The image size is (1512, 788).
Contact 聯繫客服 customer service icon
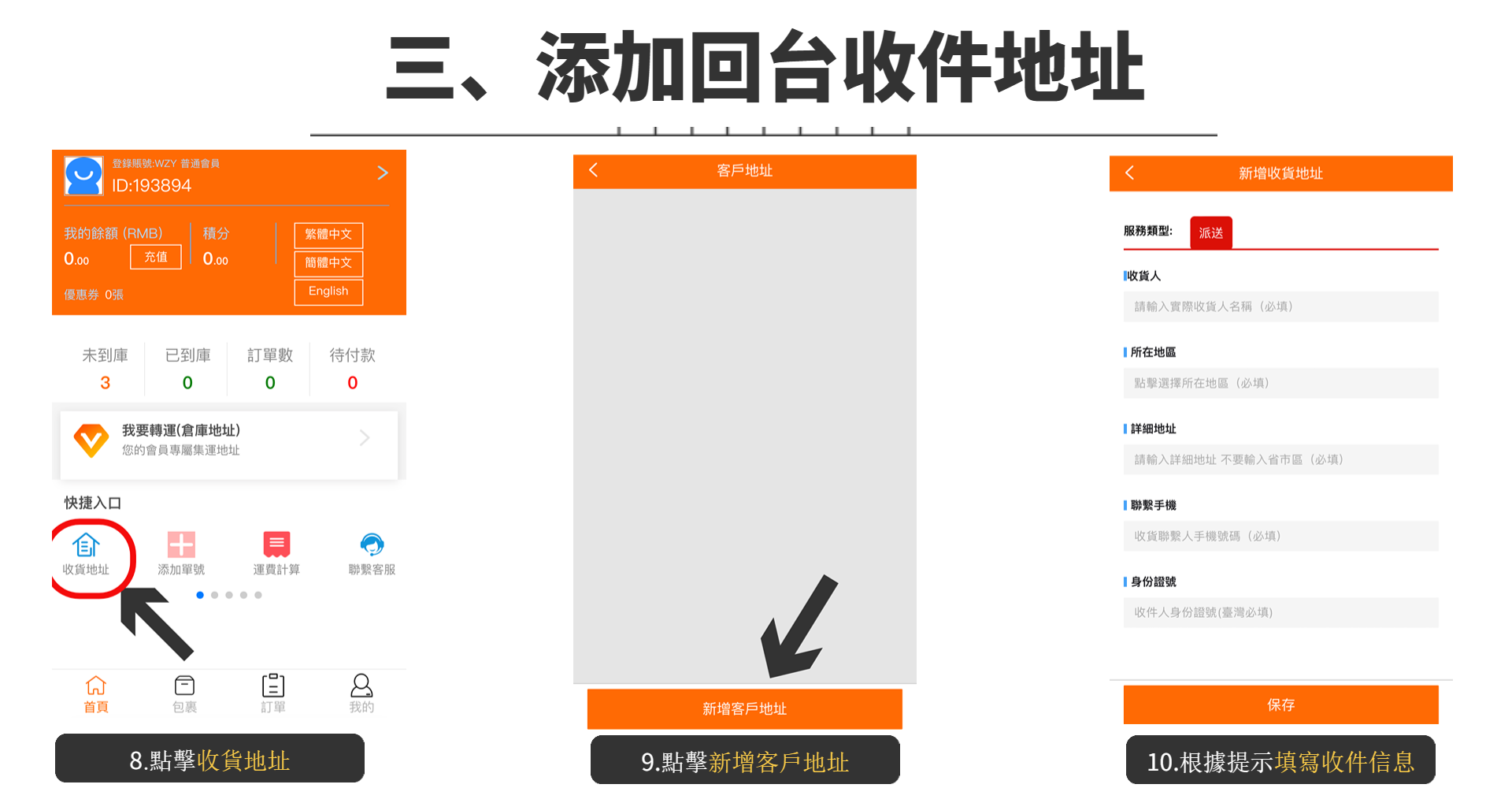coord(372,545)
